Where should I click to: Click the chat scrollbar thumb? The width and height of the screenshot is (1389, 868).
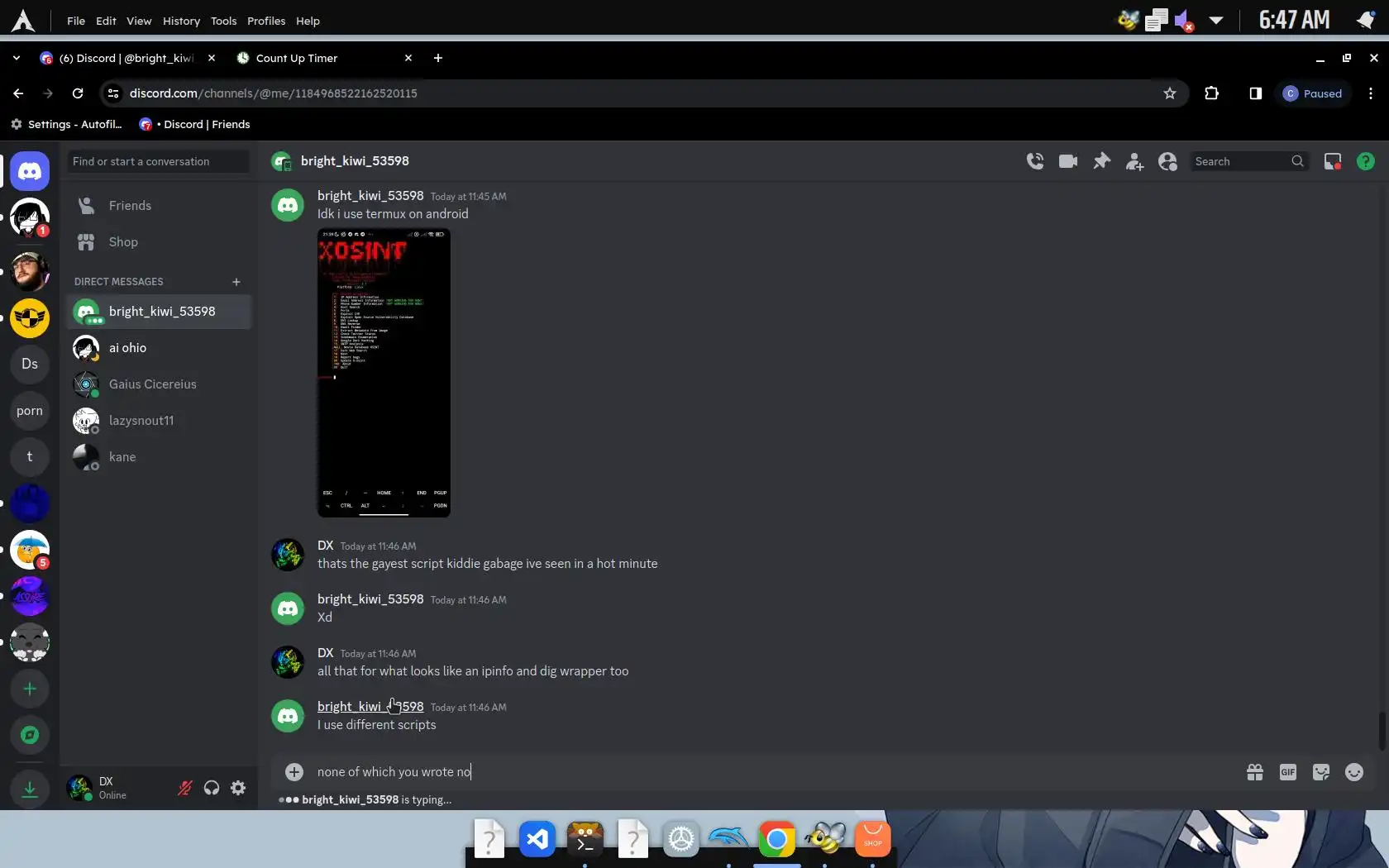point(1382,731)
